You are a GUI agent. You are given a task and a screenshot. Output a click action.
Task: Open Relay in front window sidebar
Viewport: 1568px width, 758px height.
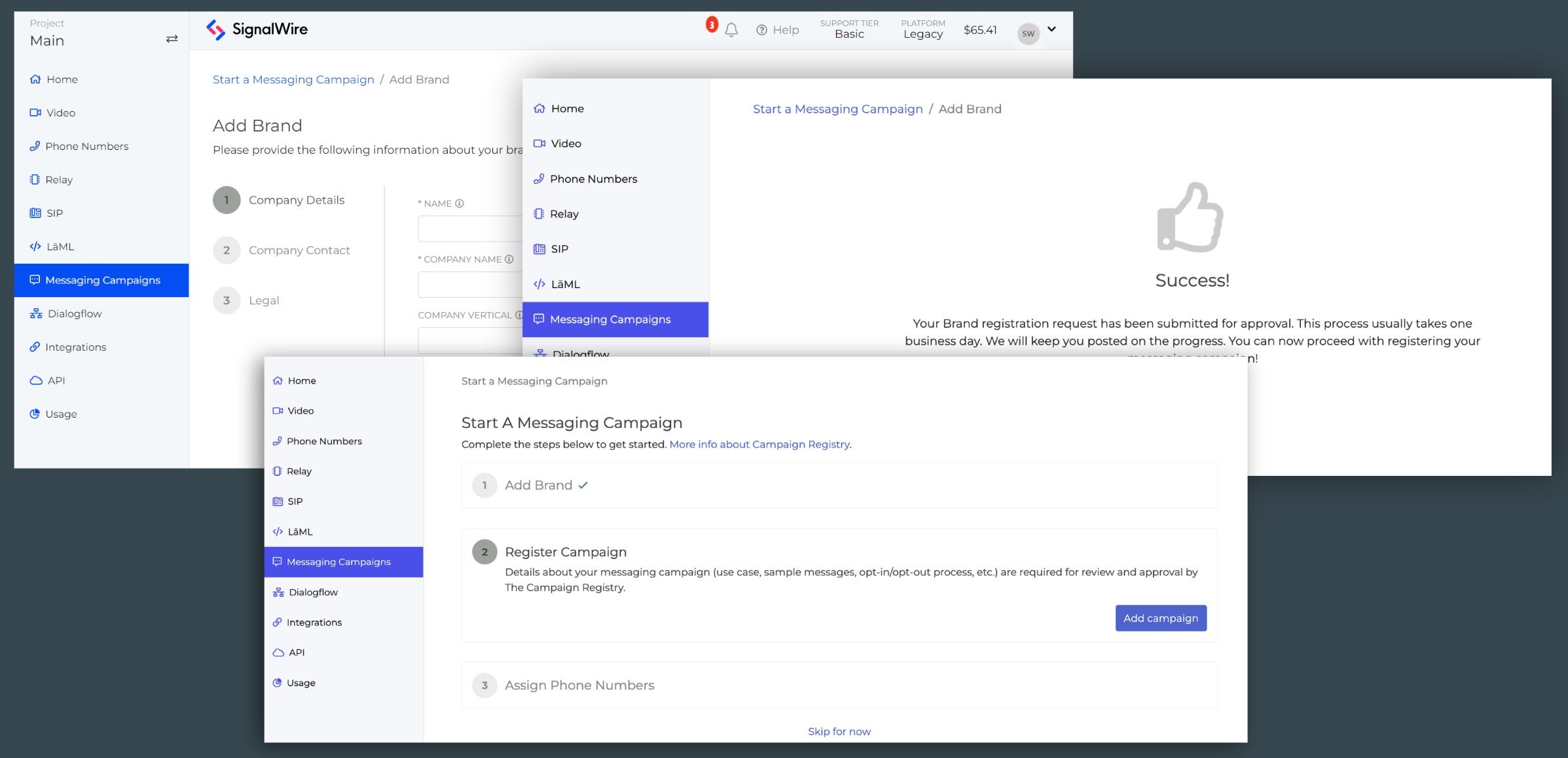click(x=344, y=471)
